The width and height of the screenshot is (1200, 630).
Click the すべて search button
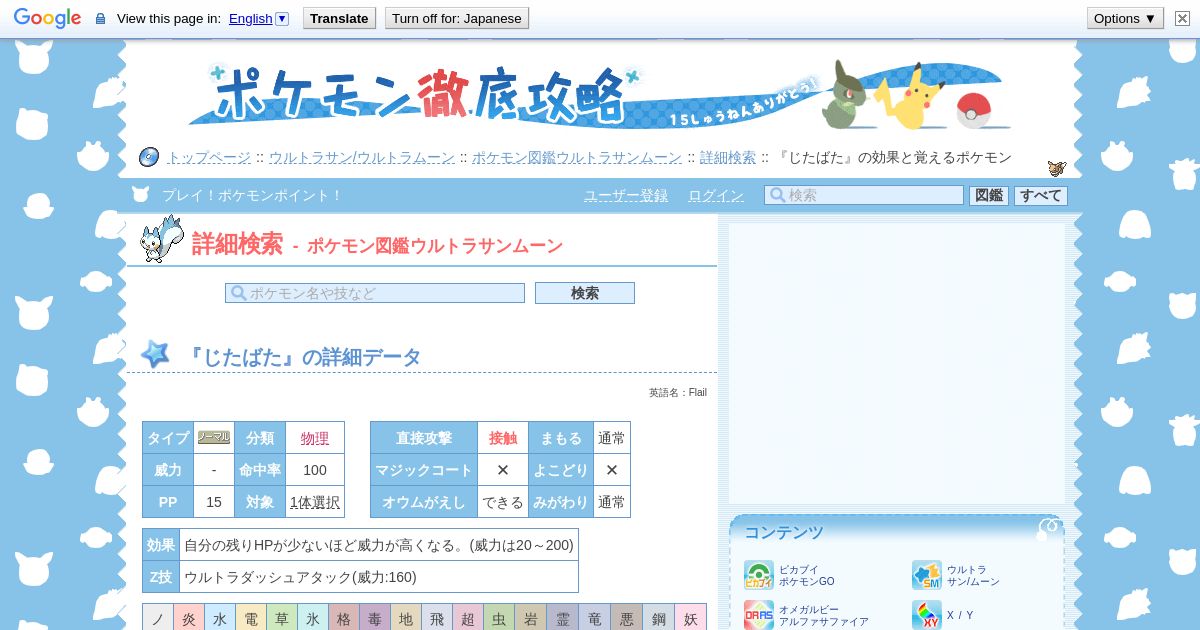tap(1041, 195)
